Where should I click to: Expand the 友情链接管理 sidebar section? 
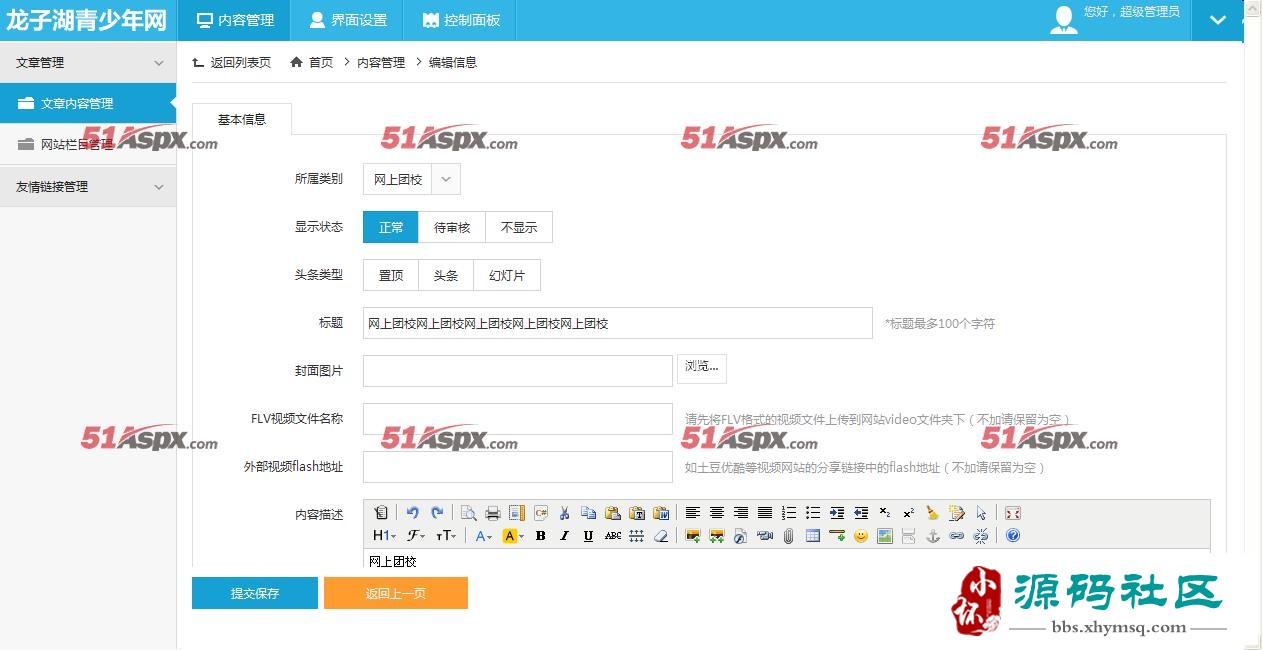pos(88,186)
